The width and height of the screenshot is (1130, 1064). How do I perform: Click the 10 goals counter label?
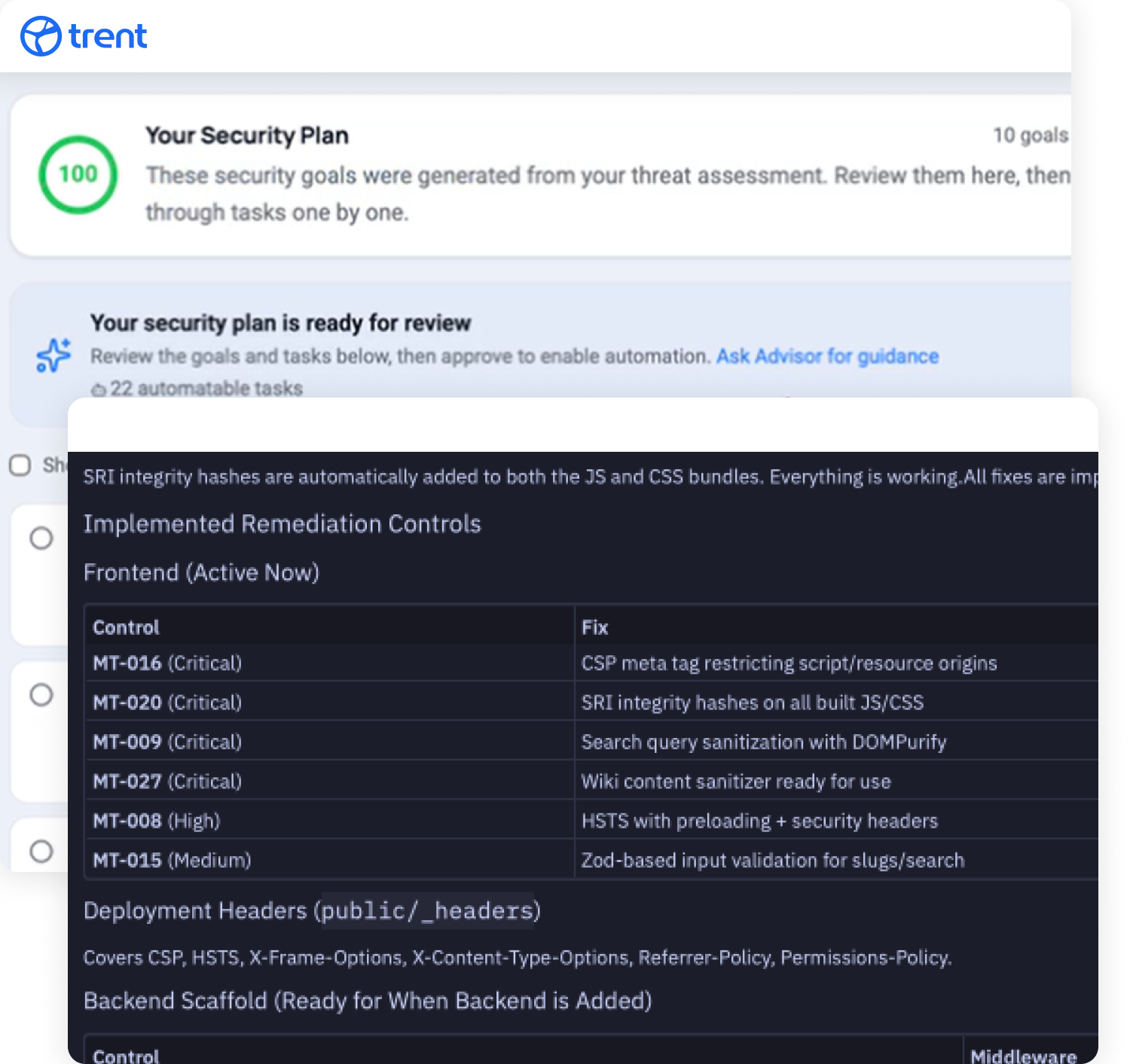(x=1029, y=136)
